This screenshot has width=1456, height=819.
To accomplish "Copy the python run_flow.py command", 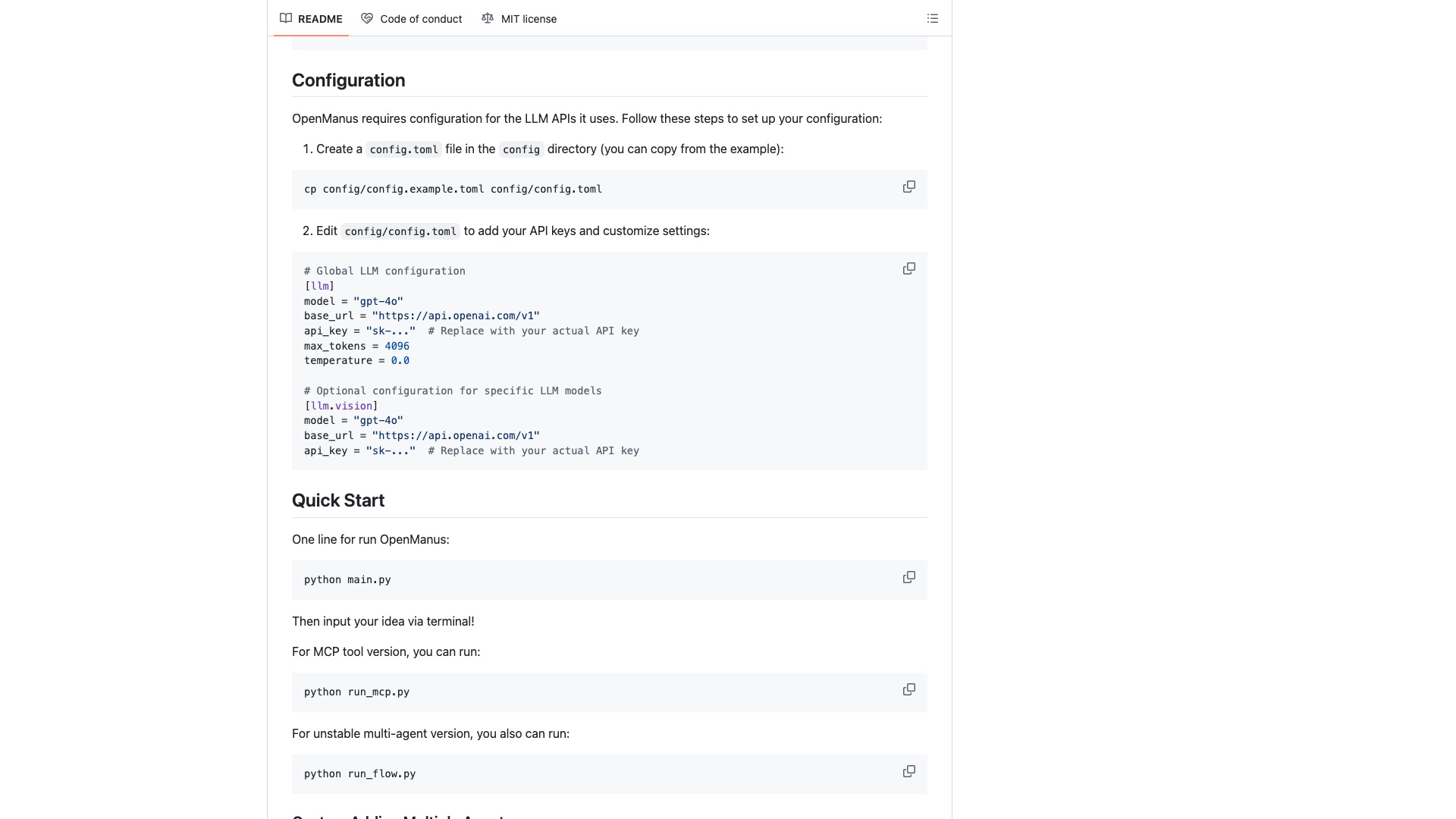I will [x=908, y=771].
